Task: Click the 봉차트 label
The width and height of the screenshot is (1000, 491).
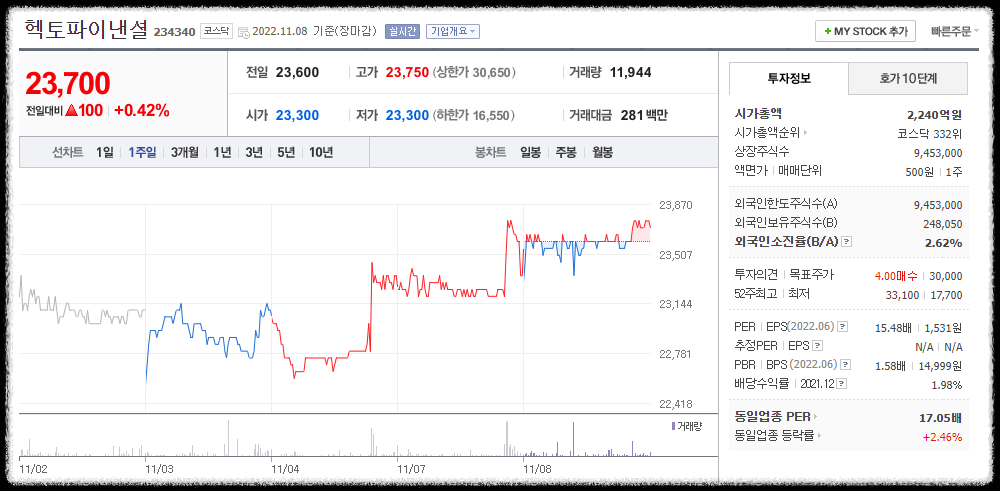Action: (490, 152)
